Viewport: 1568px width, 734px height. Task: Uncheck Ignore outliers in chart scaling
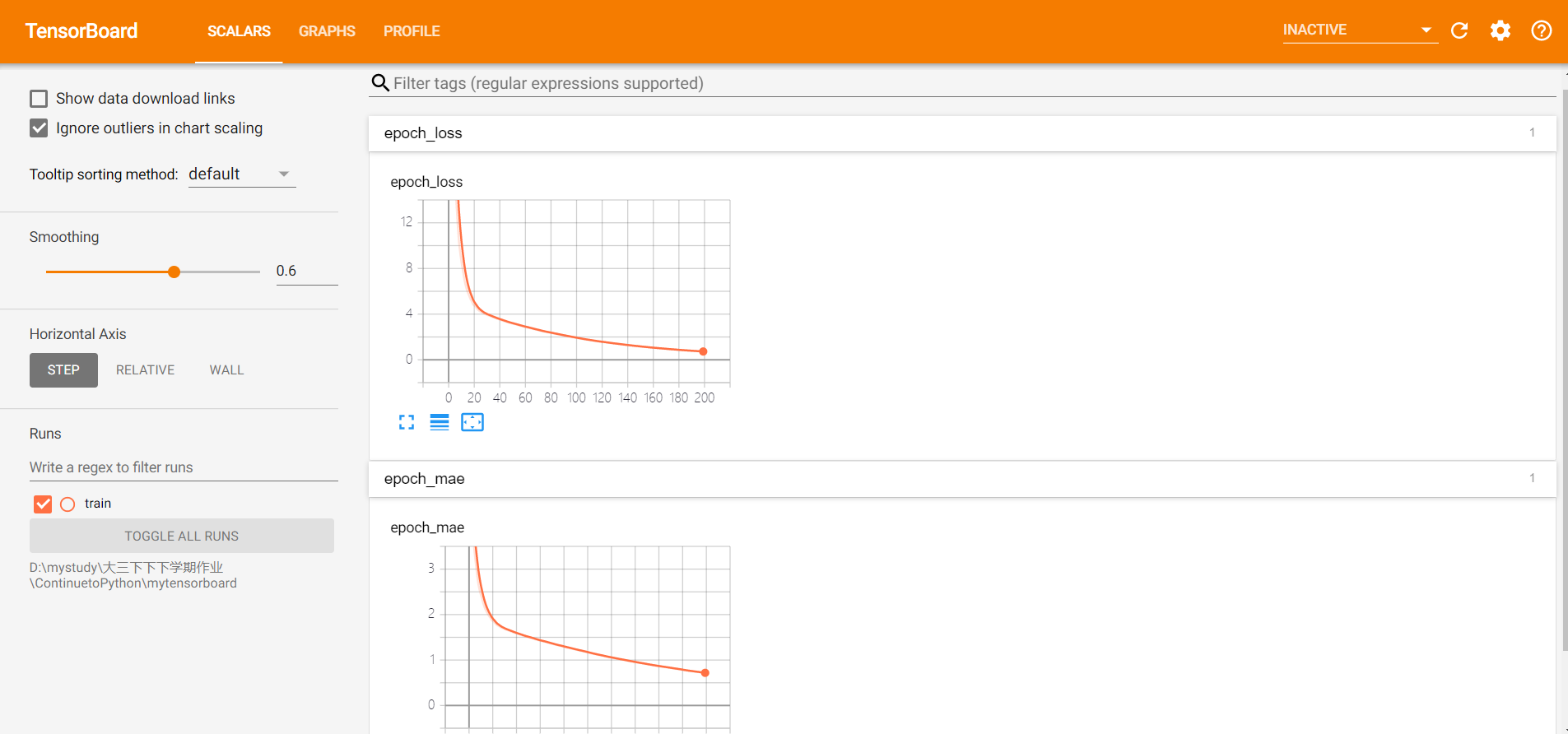click(39, 128)
